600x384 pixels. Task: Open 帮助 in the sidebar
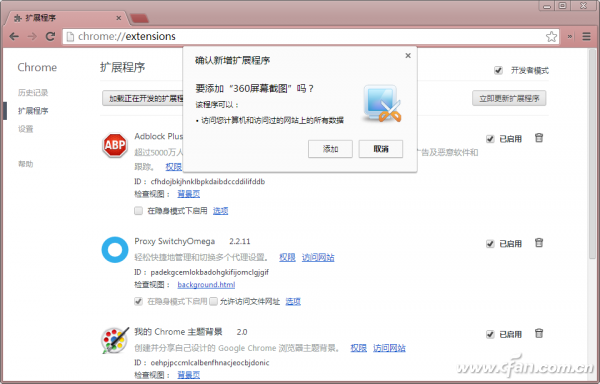pyautogui.click(x=26, y=164)
